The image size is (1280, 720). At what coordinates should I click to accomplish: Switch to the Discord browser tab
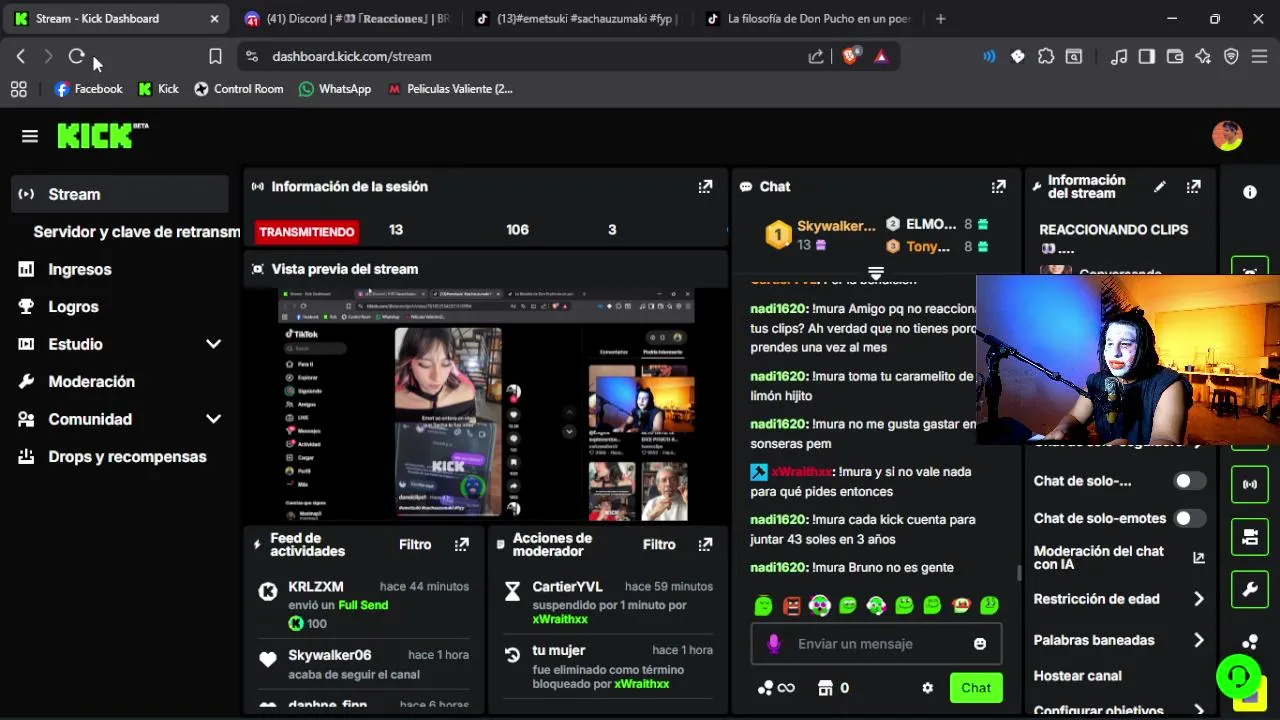point(347,19)
